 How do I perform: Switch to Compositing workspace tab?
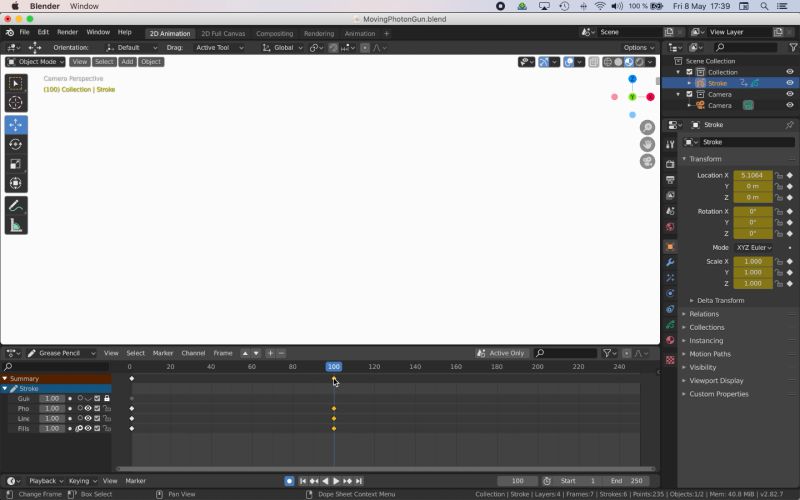274,34
